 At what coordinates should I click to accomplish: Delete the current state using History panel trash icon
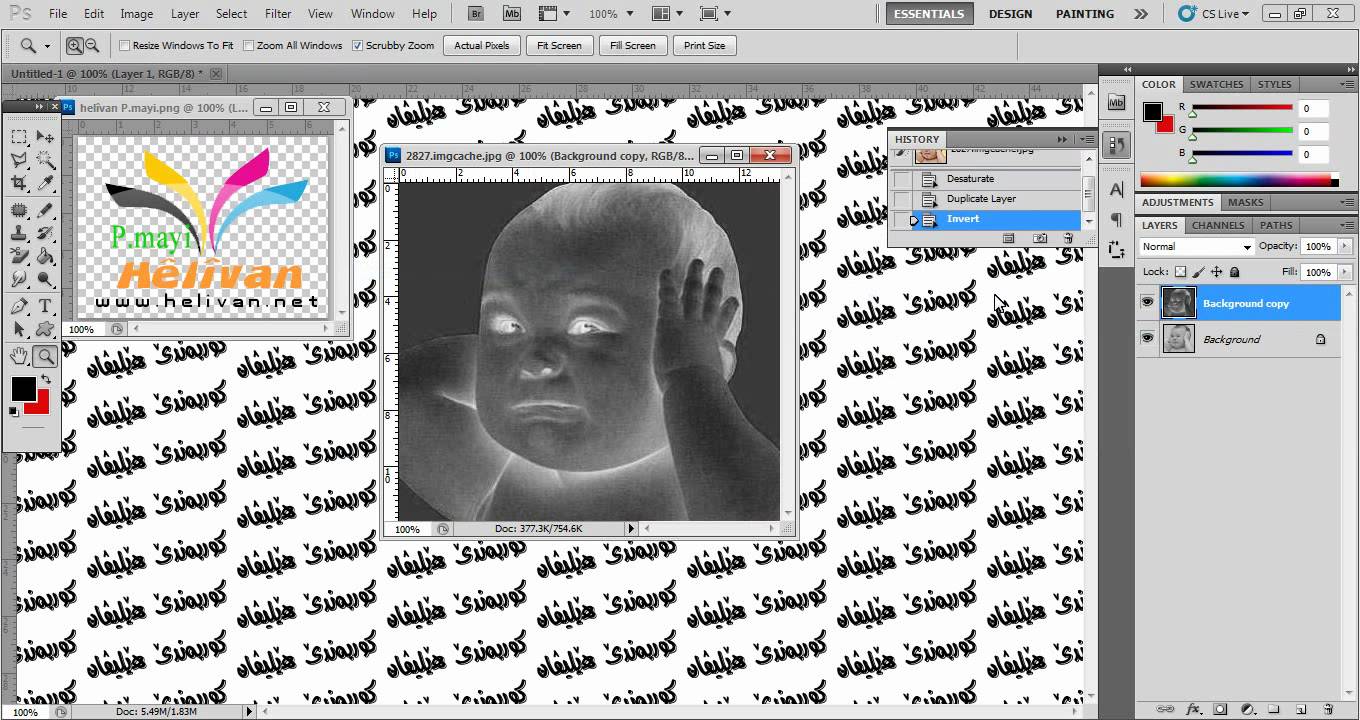coord(1068,238)
